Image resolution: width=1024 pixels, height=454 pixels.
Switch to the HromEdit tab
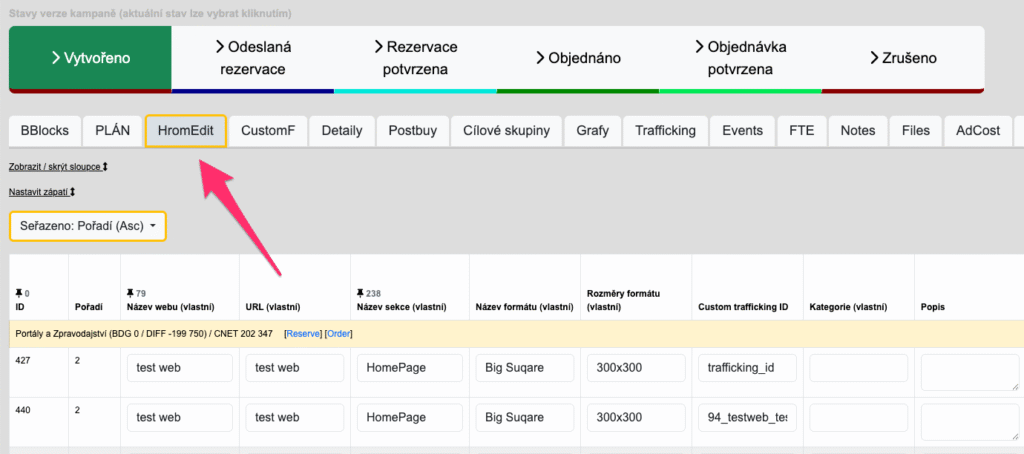click(x=186, y=131)
